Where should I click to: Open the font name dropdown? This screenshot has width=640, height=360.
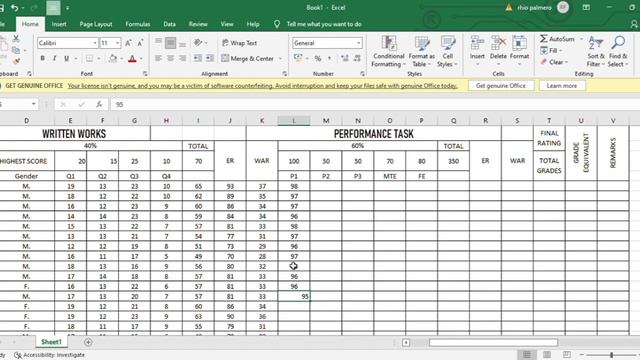click(95, 43)
